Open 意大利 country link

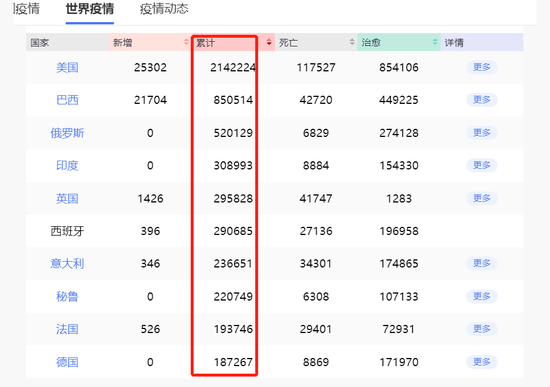click(x=67, y=263)
